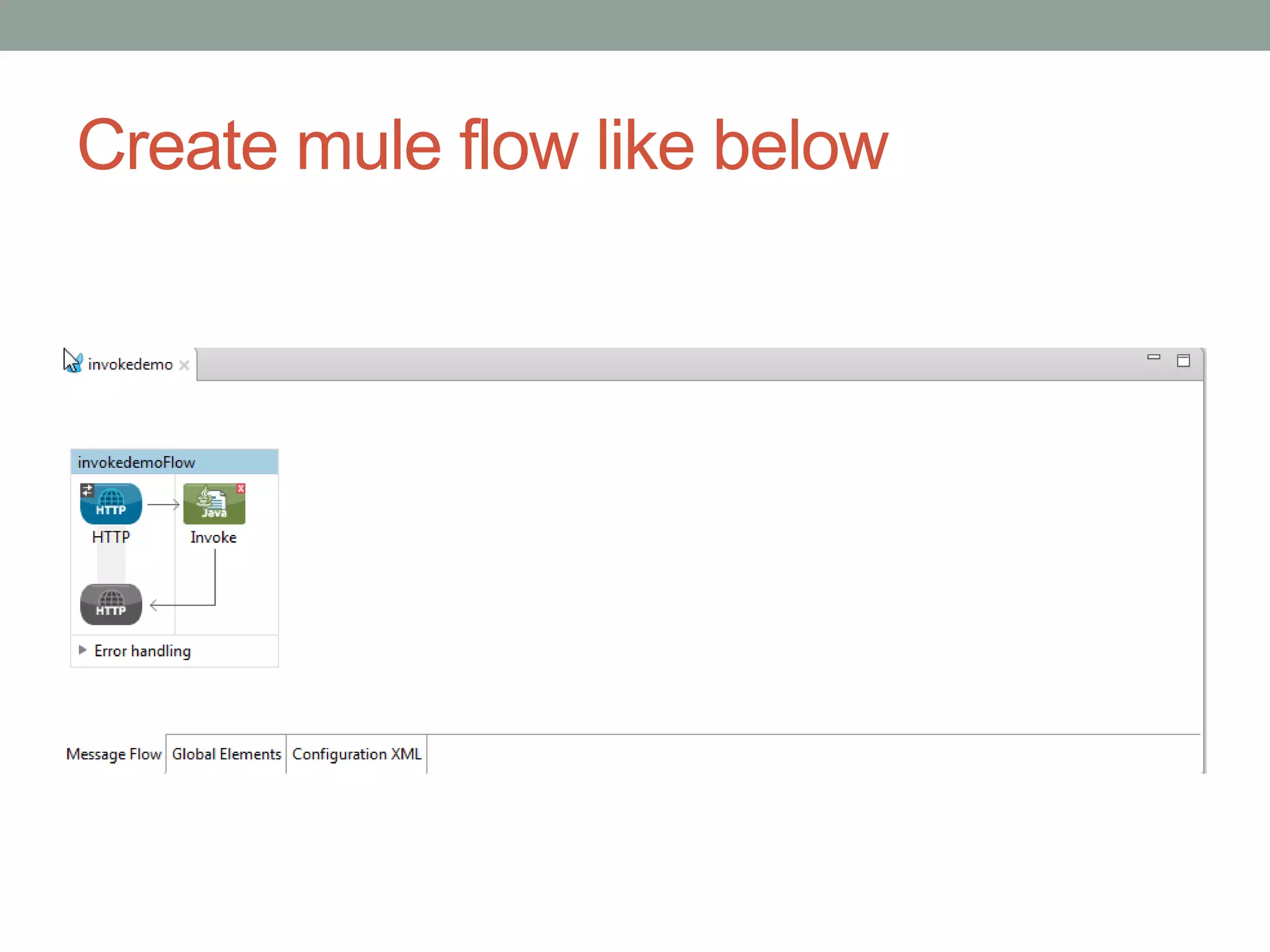Click the exchange-pattern badge on HTTP icon
This screenshot has width=1270, height=952.
click(87, 491)
